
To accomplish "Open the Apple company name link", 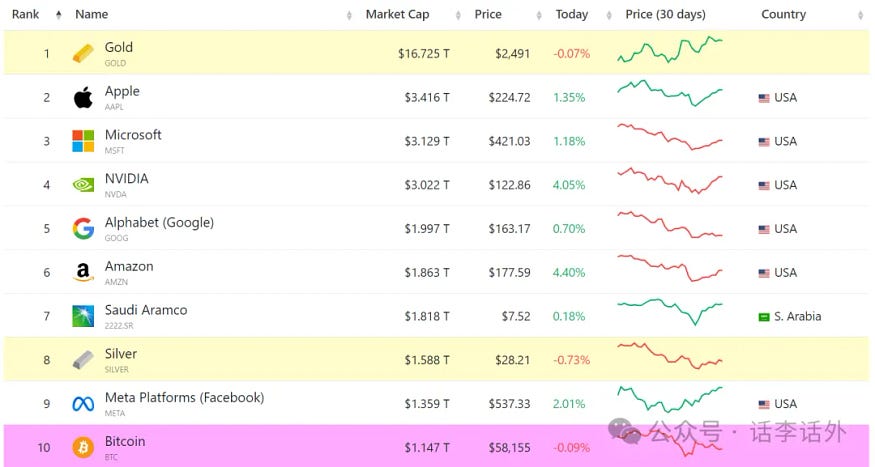I will point(122,91).
